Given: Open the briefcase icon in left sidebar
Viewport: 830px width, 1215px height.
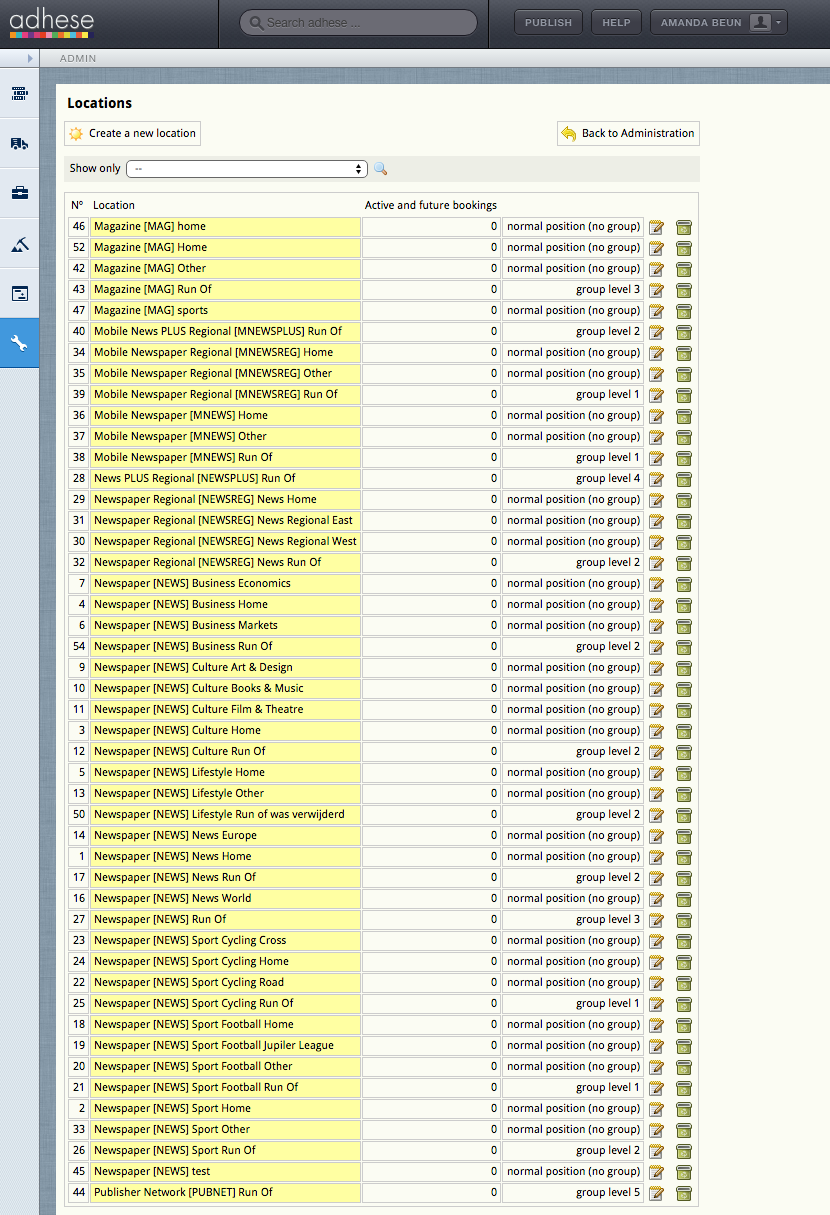Looking at the screenshot, I should coord(19,193).
